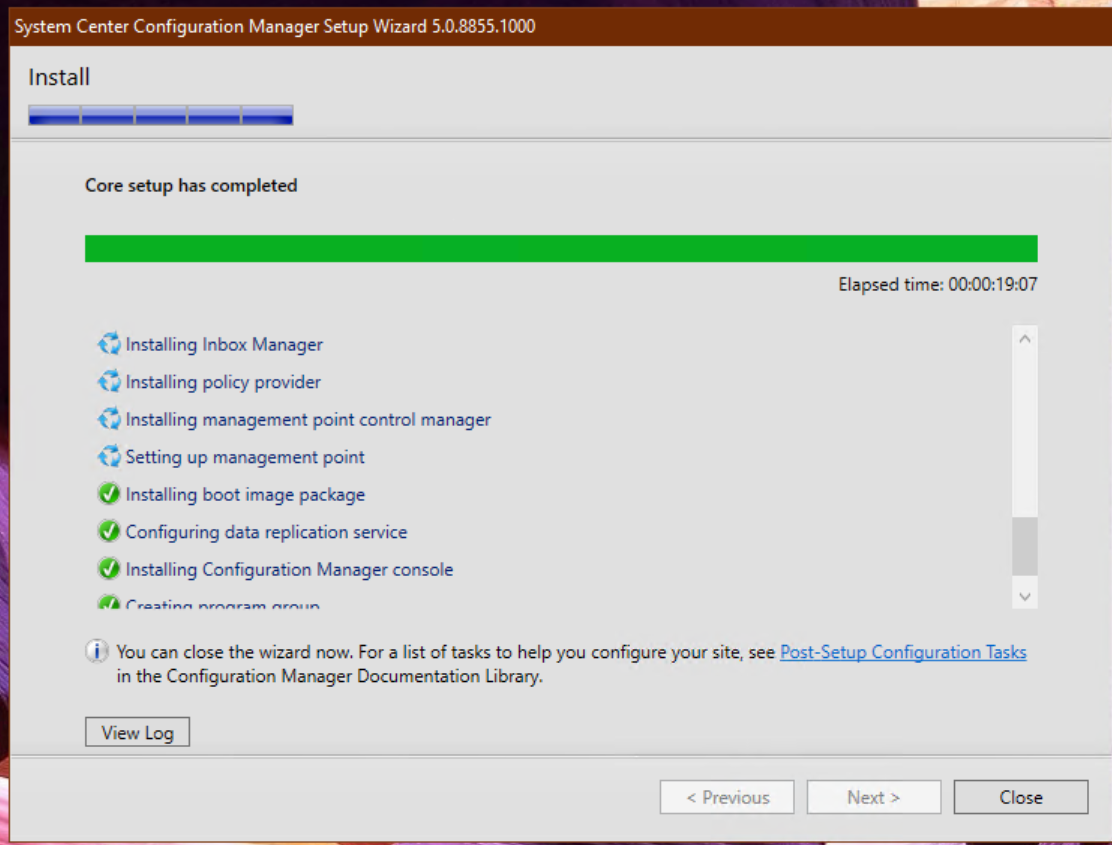Select the 'Installing boot image package' entry

coord(245,494)
